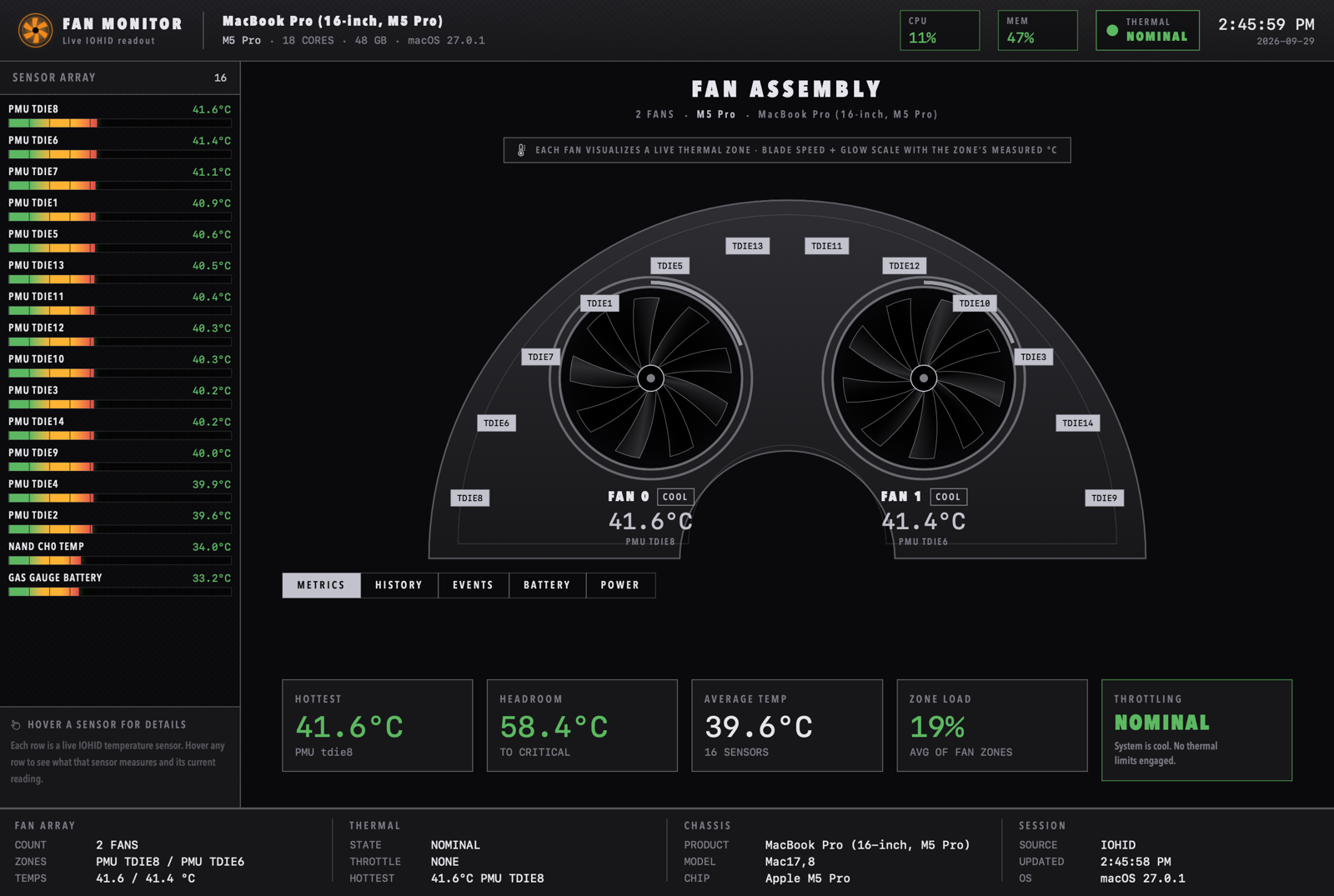Click the PMU TDIE2 sensor row label
The width and height of the screenshot is (1334, 896).
coord(33,516)
